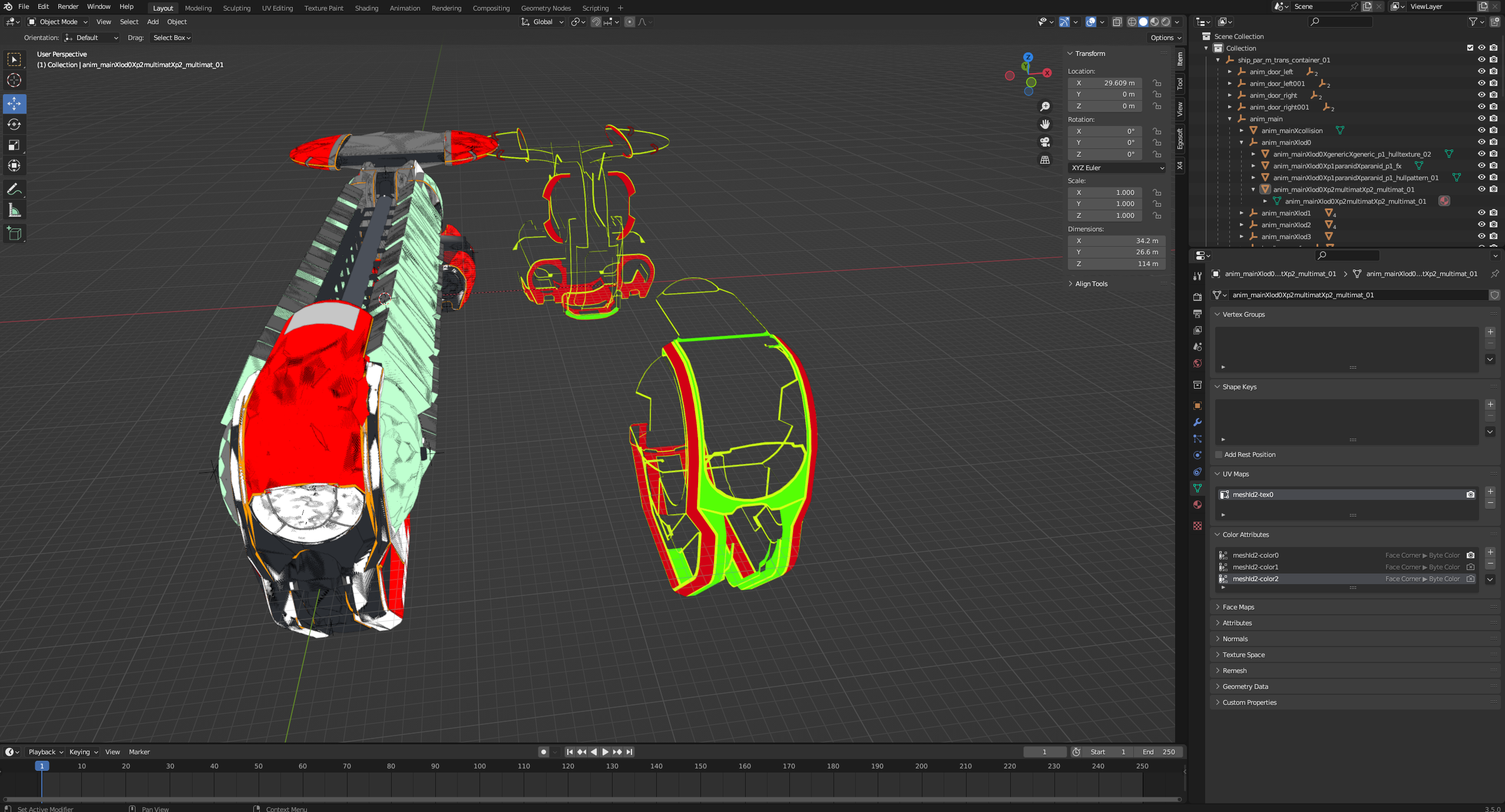1505x812 pixels.
Task: Hide anim_mainXcollision in viewport
Action: tap(1481, 130)
